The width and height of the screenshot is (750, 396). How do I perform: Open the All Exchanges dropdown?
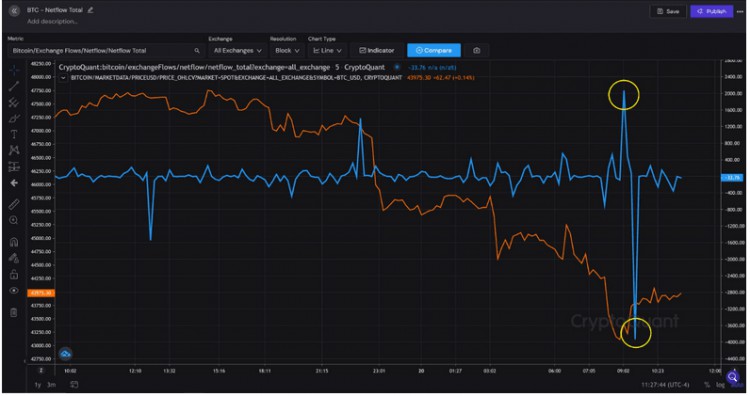pyautogui.click(x=237, y=50)
